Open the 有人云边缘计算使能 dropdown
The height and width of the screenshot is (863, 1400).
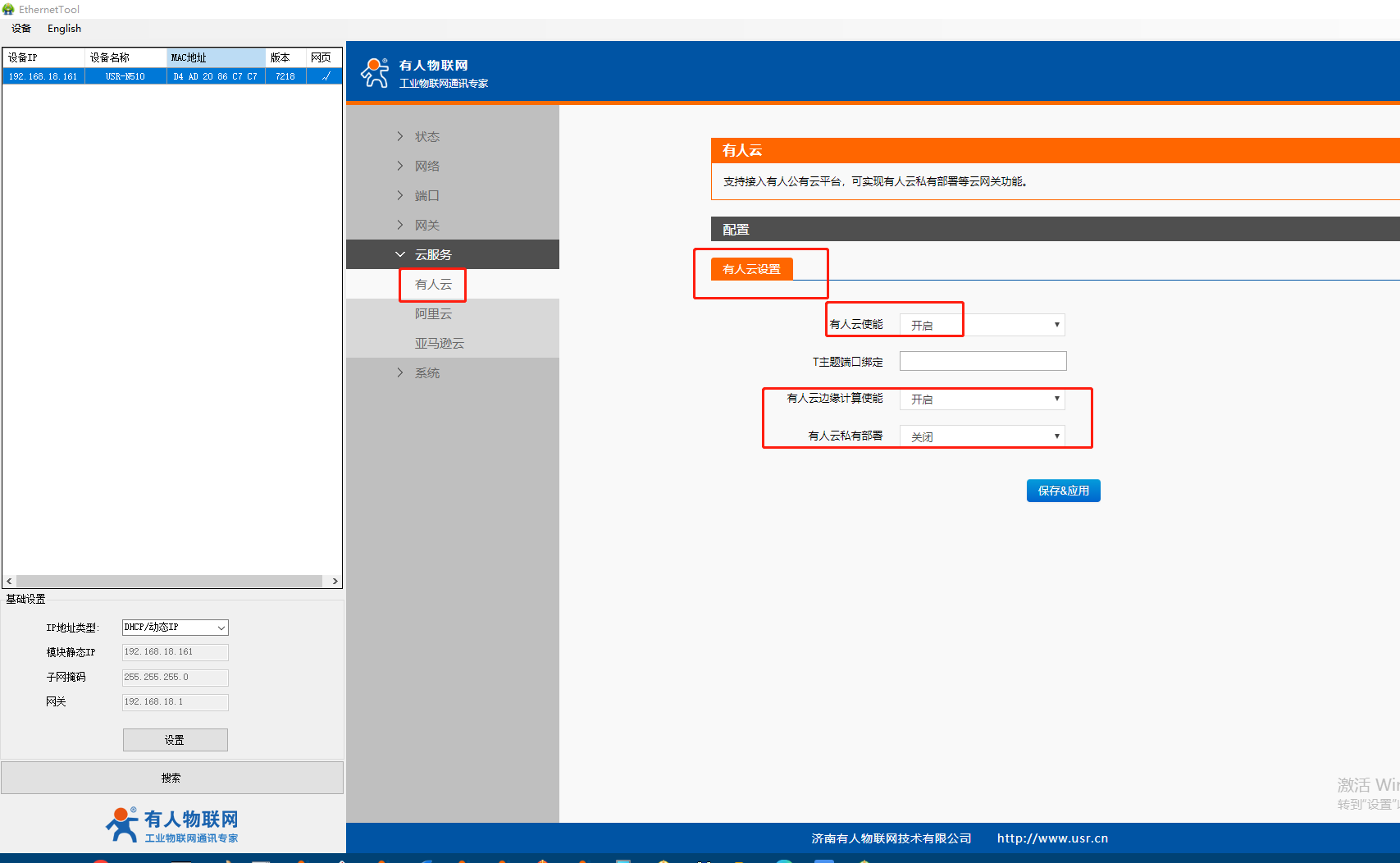pos(983,399)
